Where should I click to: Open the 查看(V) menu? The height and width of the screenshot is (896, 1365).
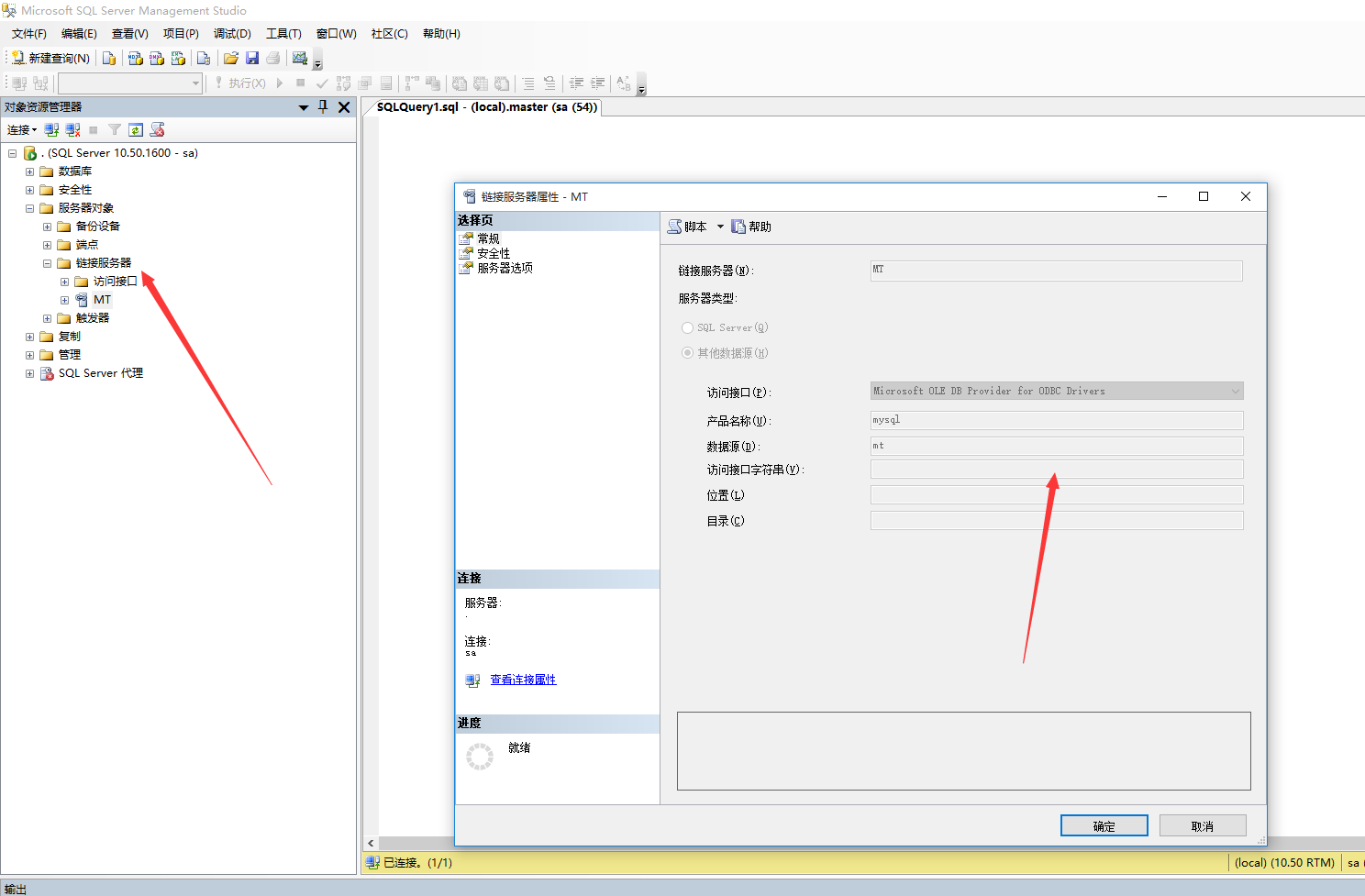(x=130, y=34)
